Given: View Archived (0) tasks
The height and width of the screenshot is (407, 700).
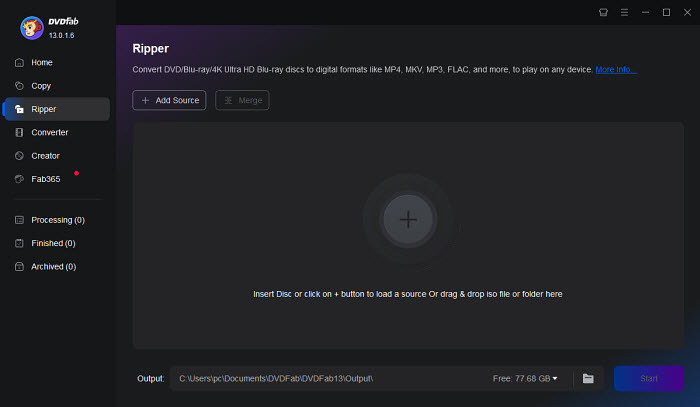Looking at the screenshot, I should [54, 266].
